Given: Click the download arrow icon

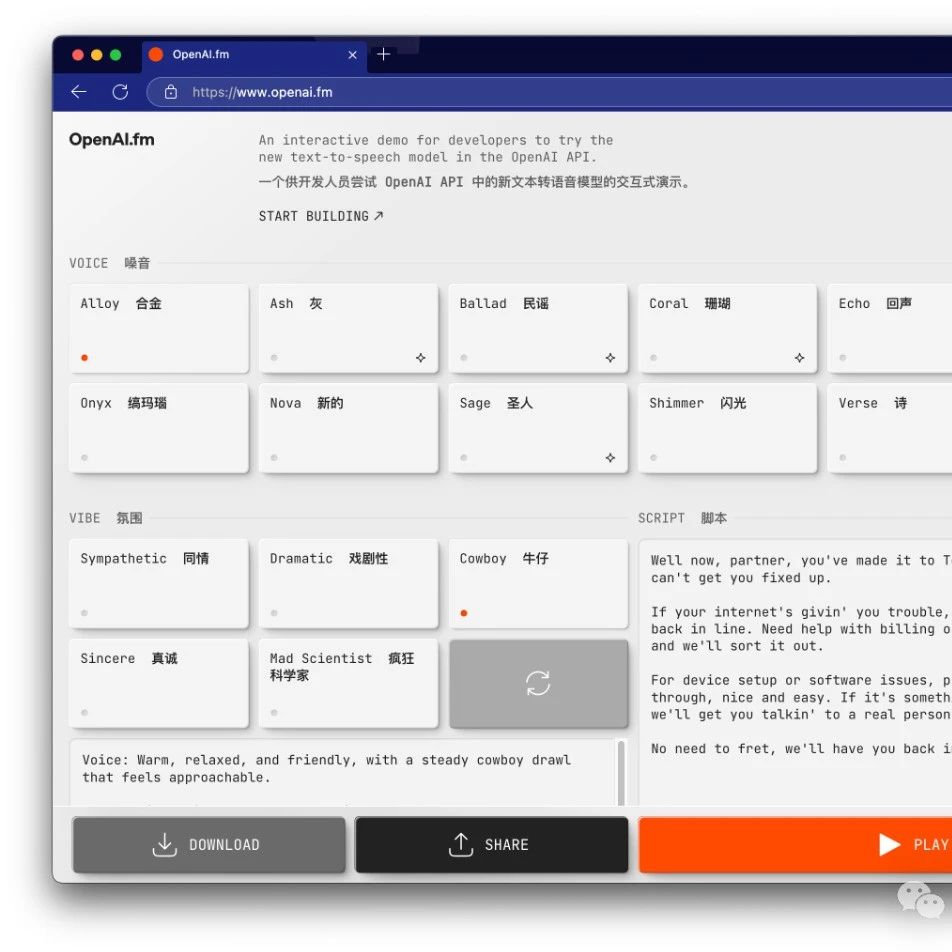Looking at the screenshot, I should coord(164,845).
